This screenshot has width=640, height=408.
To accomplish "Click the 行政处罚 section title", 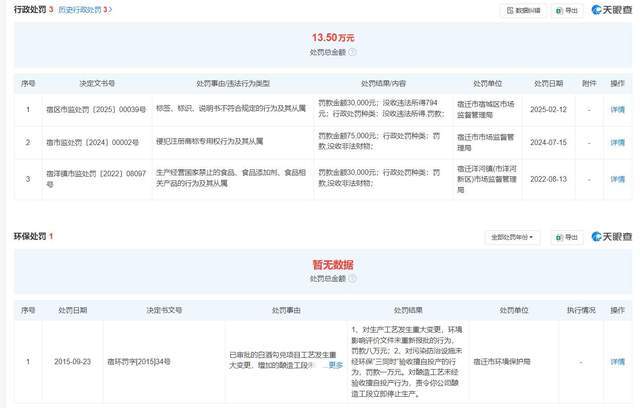I will (x=30, y=9).
